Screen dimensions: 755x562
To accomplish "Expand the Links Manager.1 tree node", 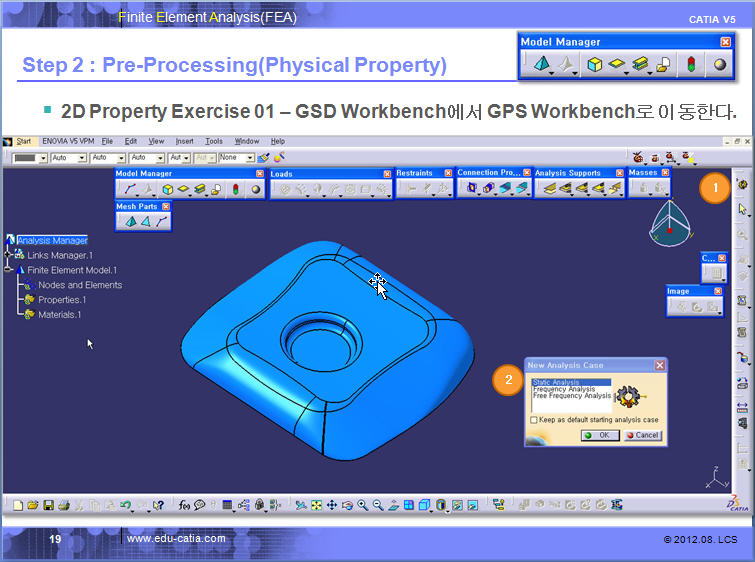I will 7,254.
